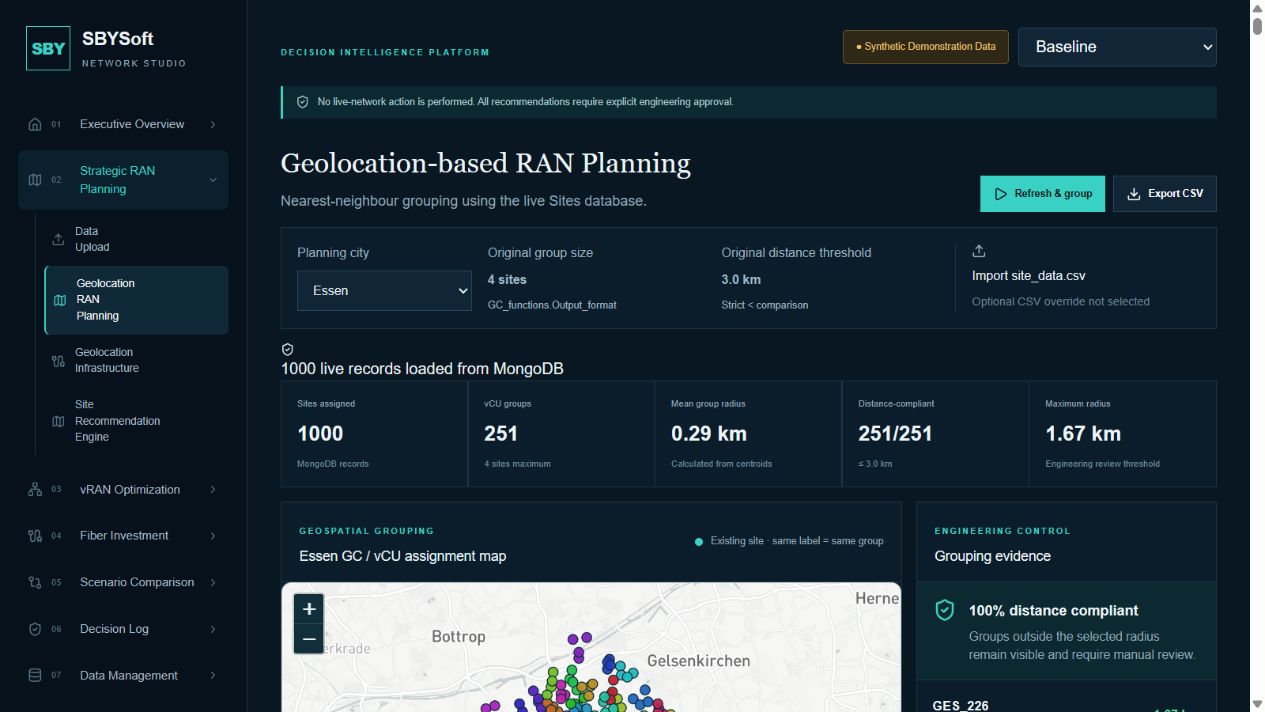Click the Mean group radius 0.29 km card
Screen dimensions: 1265x712
click(748, 433)
